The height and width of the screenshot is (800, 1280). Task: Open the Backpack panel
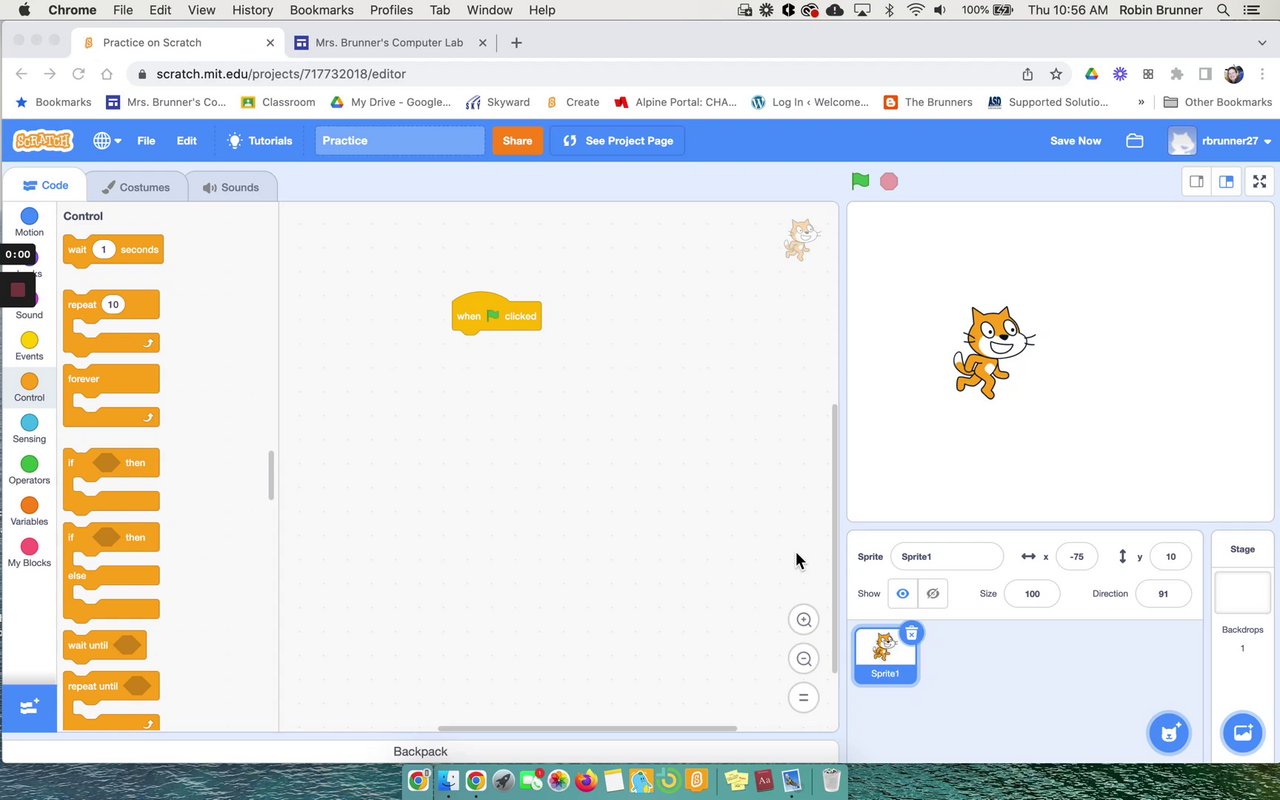pos(420,752)
